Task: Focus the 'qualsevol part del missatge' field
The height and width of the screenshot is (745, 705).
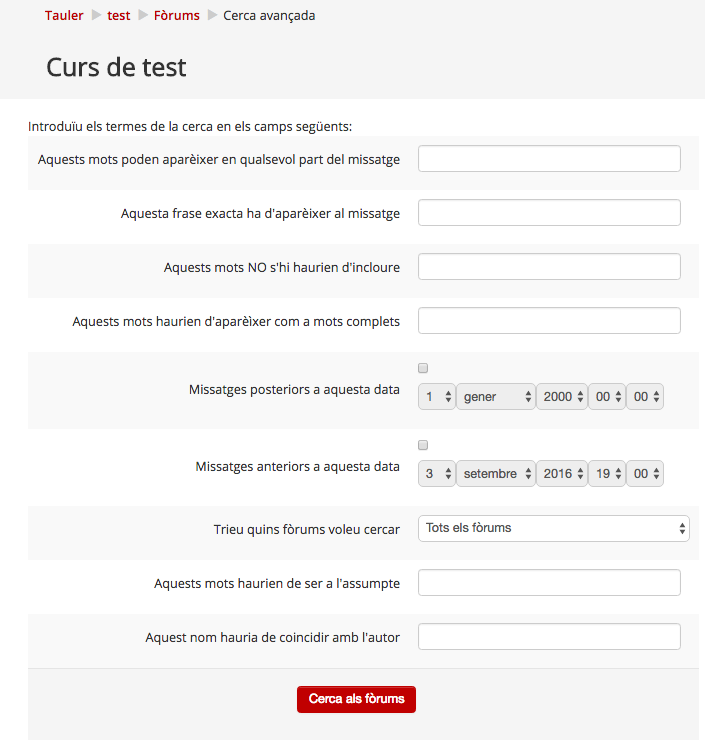Action: pos(549,159)
